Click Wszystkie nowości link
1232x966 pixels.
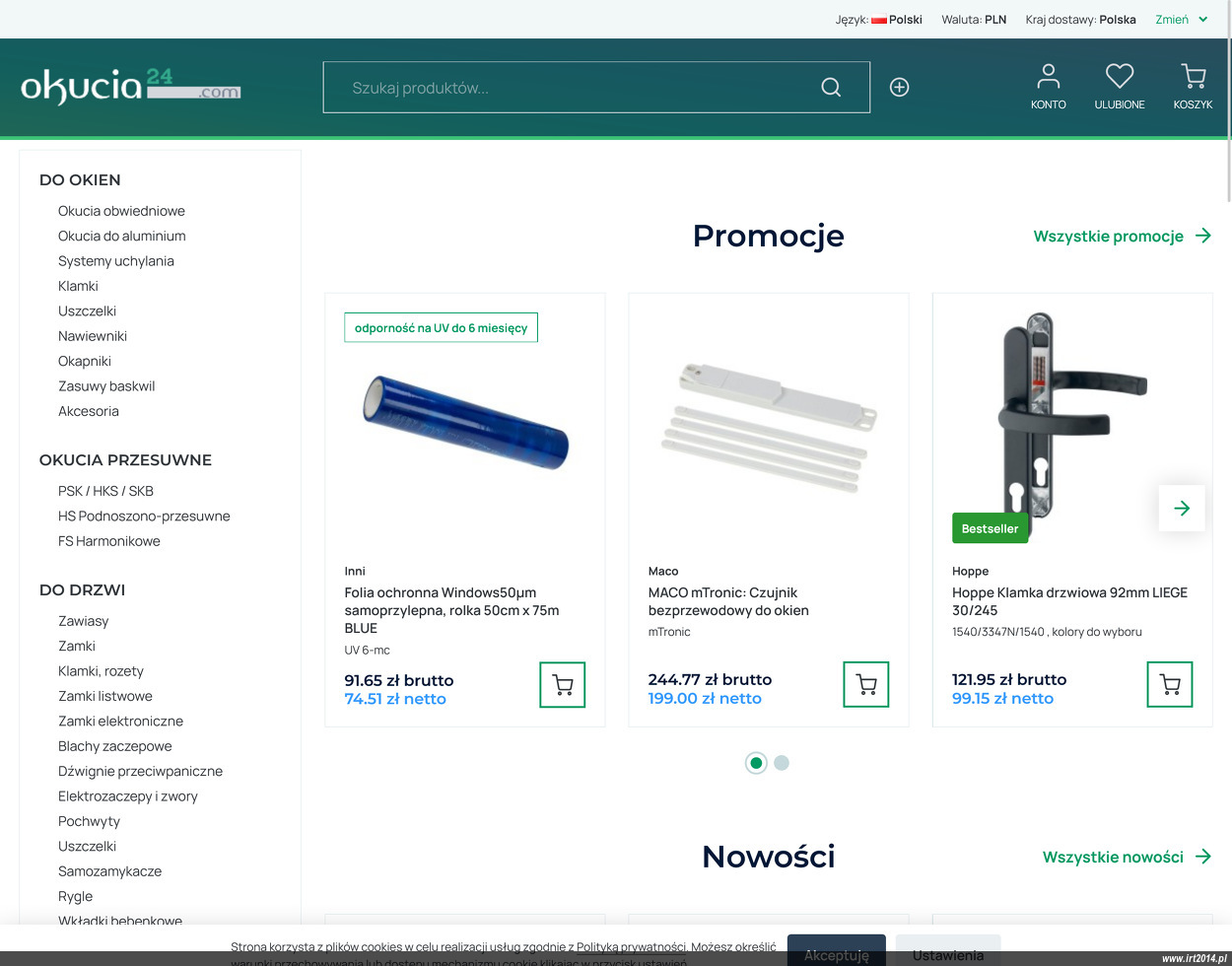click(1113, 857)
